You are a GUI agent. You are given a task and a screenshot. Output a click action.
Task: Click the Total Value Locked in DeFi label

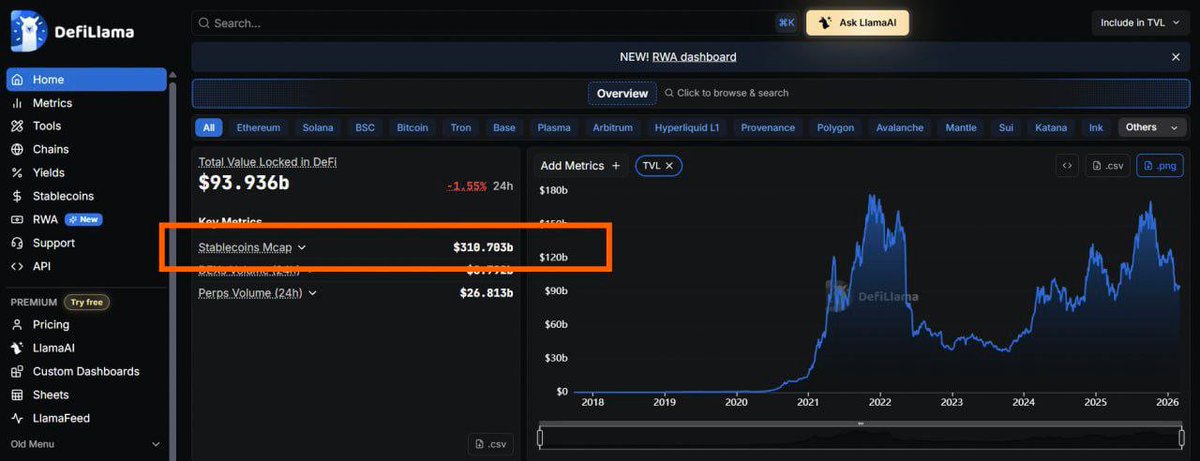(x=268, y=161)
